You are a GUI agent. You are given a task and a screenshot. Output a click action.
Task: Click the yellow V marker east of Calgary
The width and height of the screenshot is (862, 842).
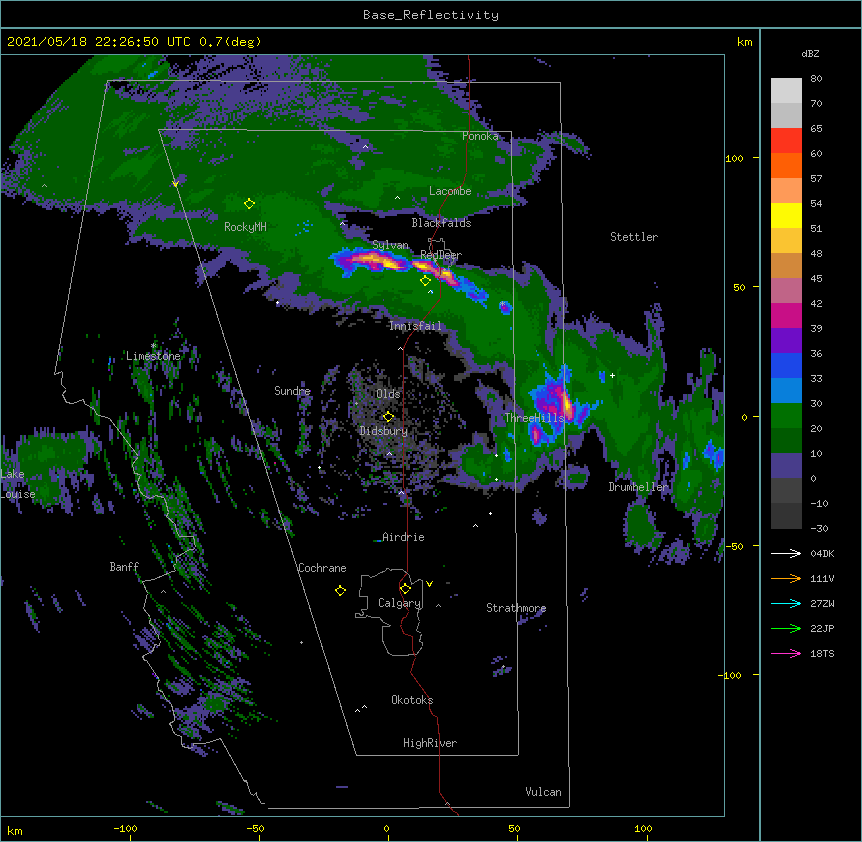coord(429,584)
